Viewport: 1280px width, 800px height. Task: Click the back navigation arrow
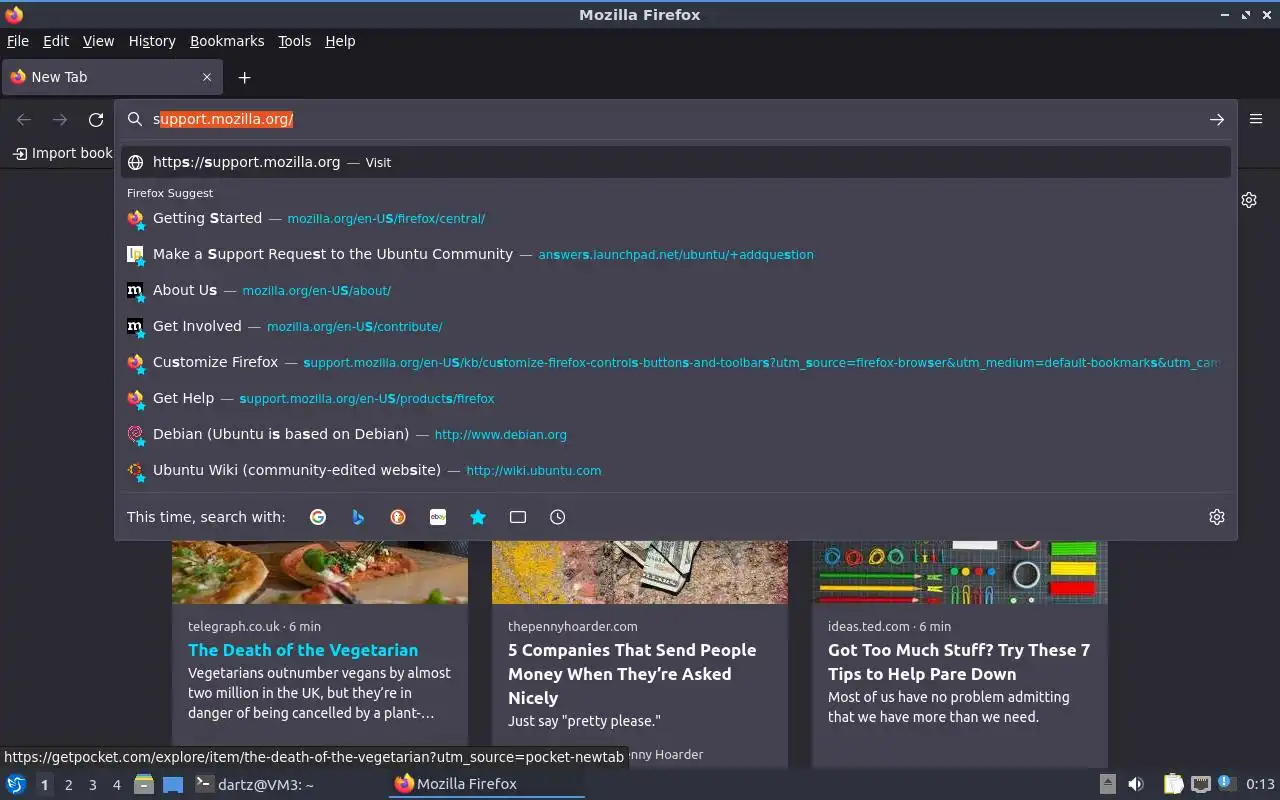(x=24, y=119)
